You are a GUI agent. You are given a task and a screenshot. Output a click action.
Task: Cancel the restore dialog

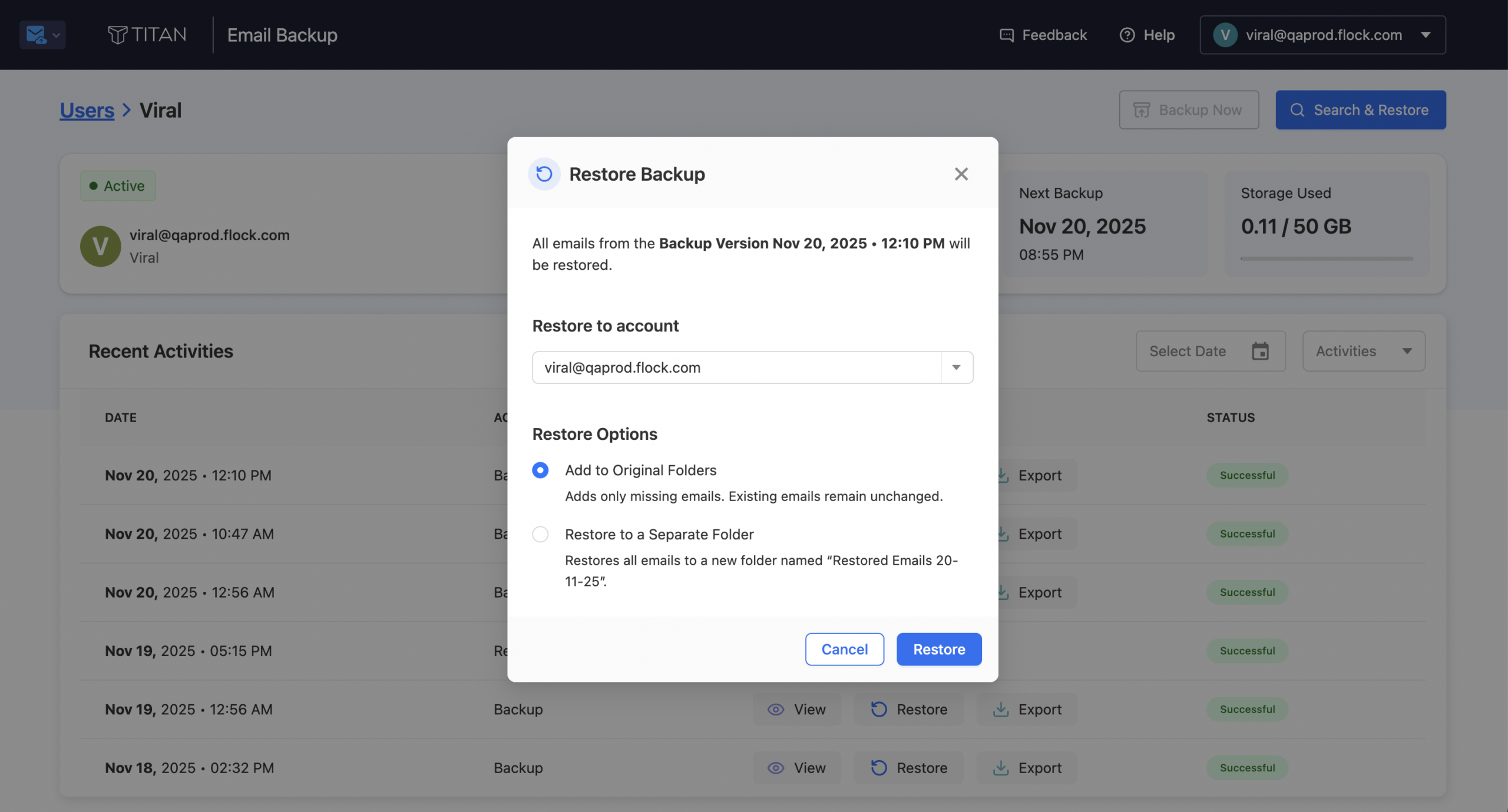click(x=844, y=649)
